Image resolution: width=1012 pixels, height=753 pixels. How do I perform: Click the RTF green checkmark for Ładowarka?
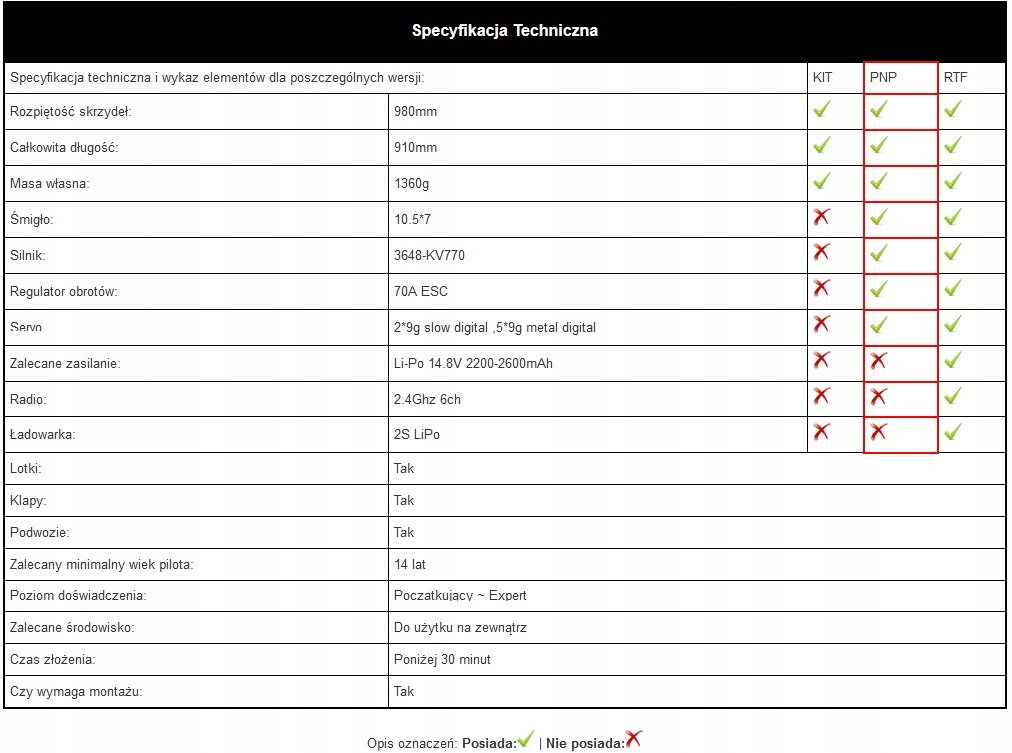tap(953, 432)
